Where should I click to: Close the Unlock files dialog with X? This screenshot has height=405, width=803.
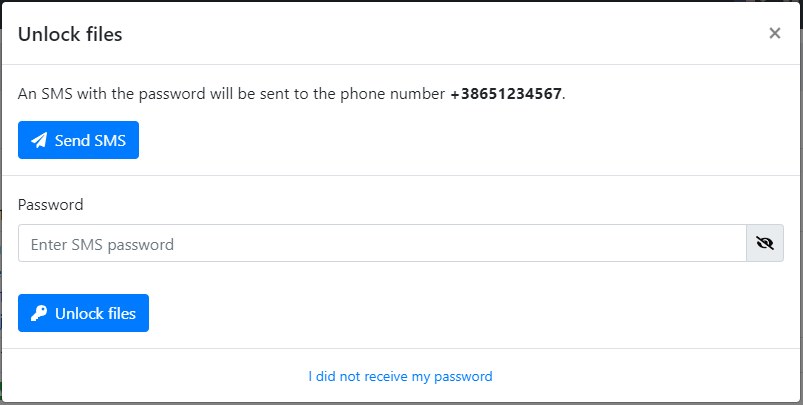(774, 33)
